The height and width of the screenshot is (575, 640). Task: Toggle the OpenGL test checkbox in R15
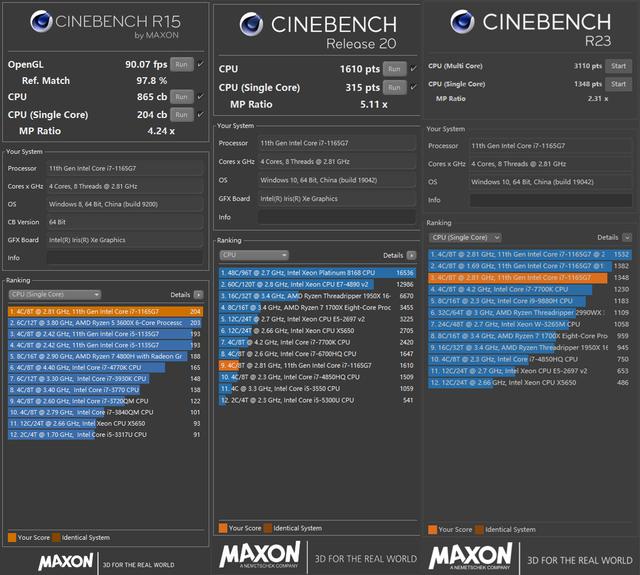pyautogui.click(x=200, y=64)
